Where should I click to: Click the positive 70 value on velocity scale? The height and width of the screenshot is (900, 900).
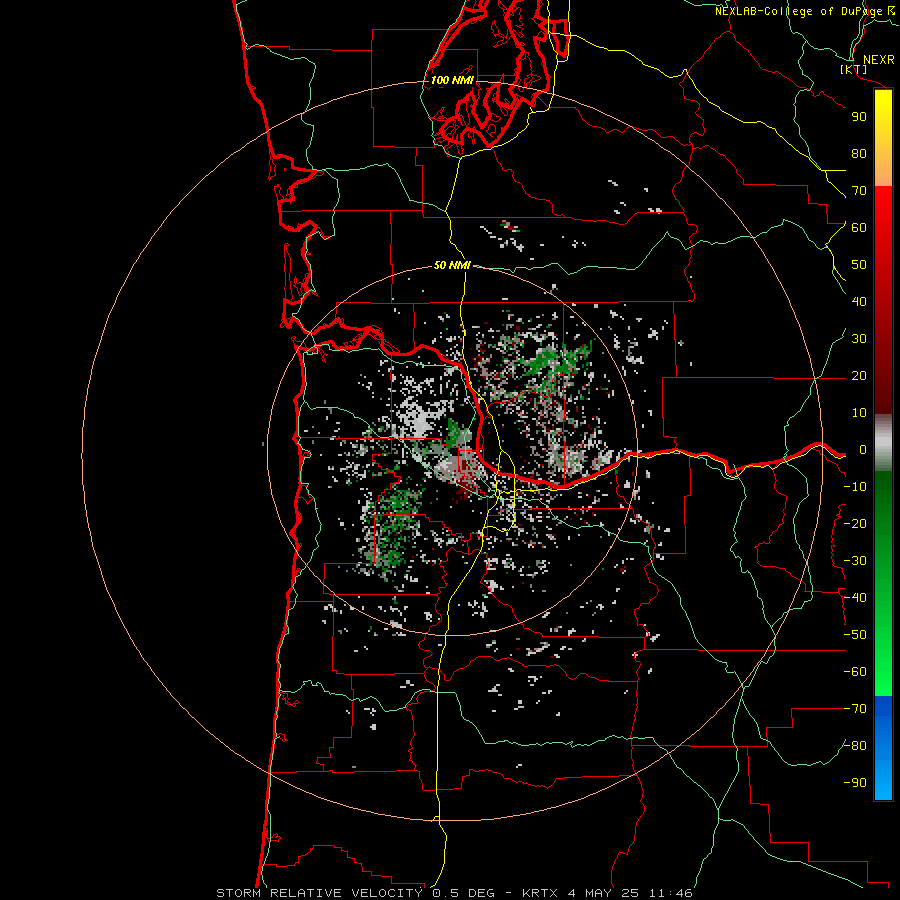click(859, 191)
